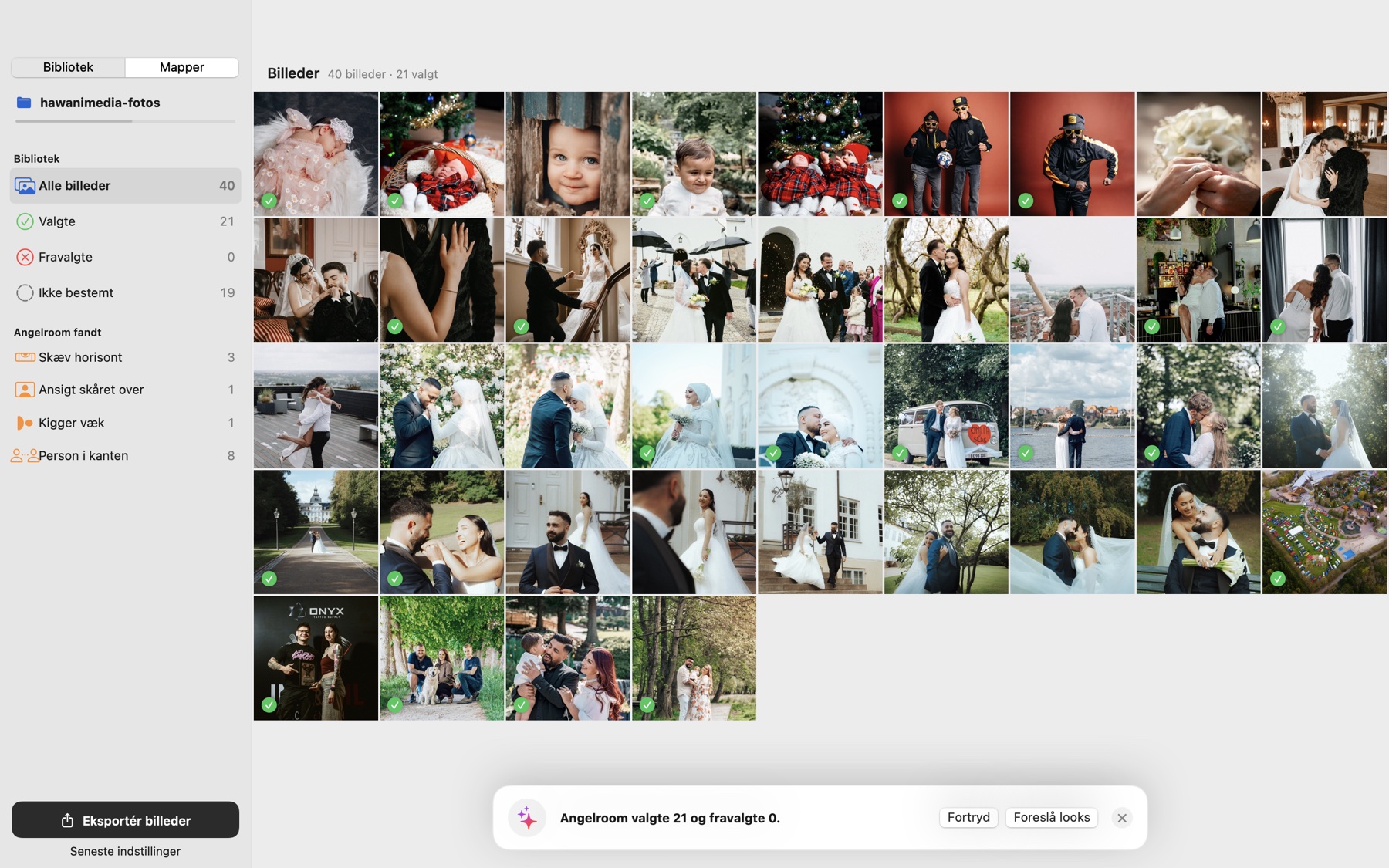Click the '40 billeder · 21 valgt' text

point(383,74)
